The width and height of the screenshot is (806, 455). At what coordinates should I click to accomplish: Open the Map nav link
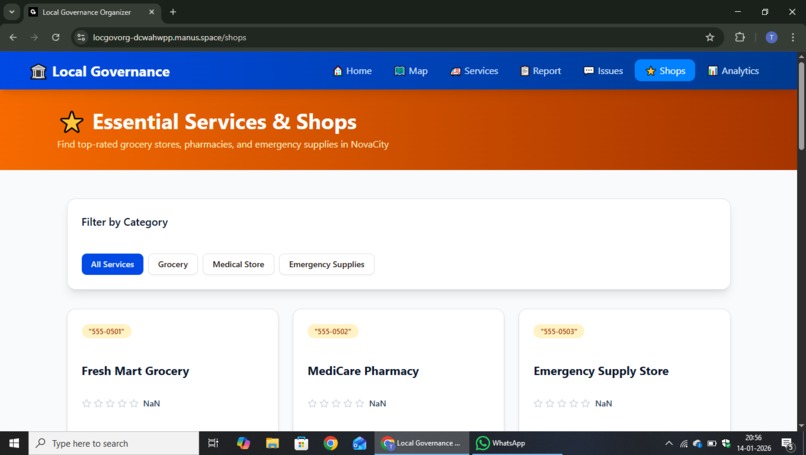(411, 71)
